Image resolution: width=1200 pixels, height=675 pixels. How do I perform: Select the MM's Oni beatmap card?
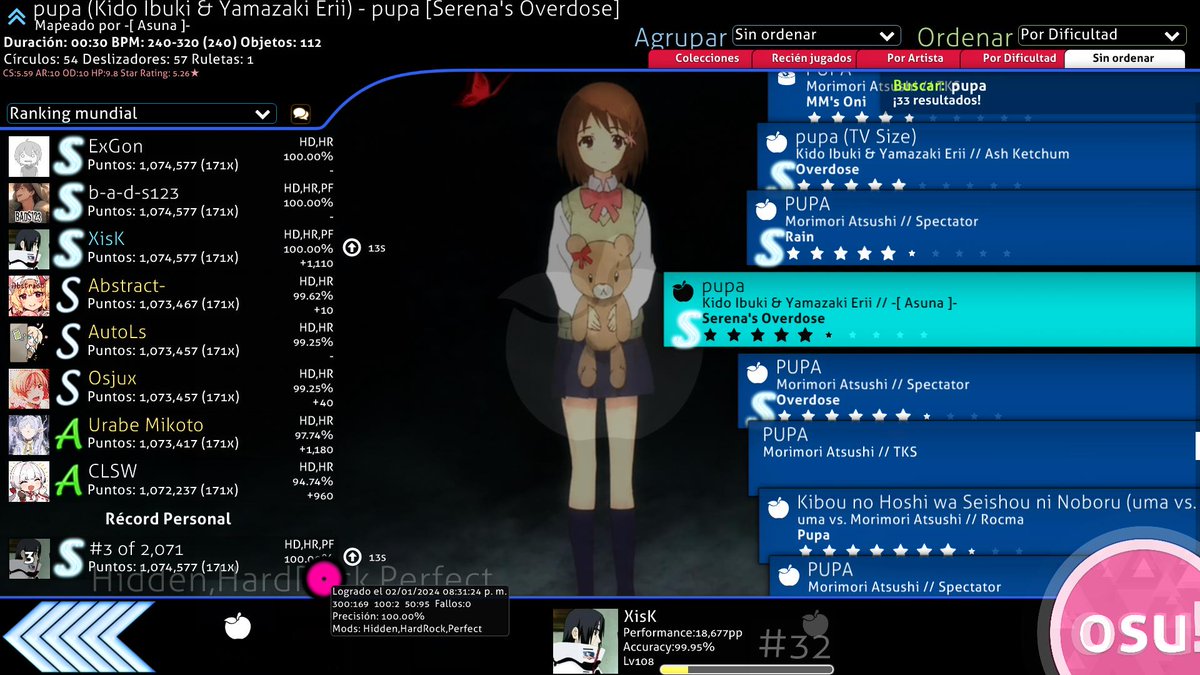(x=983, y=95)
